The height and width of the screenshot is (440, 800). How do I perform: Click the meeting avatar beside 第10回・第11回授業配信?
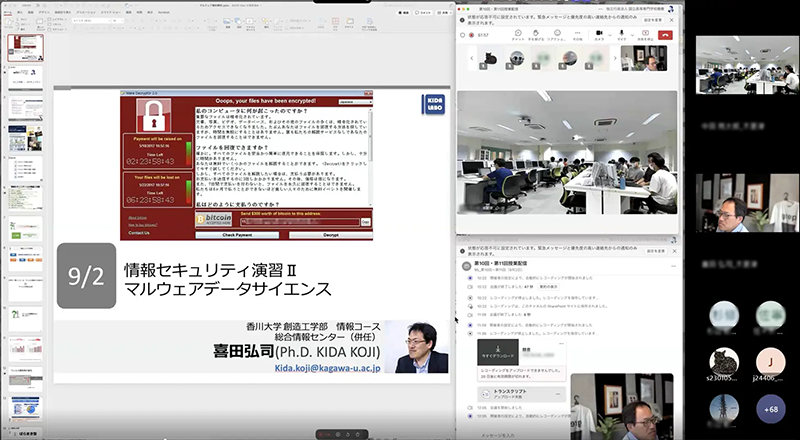466,266
